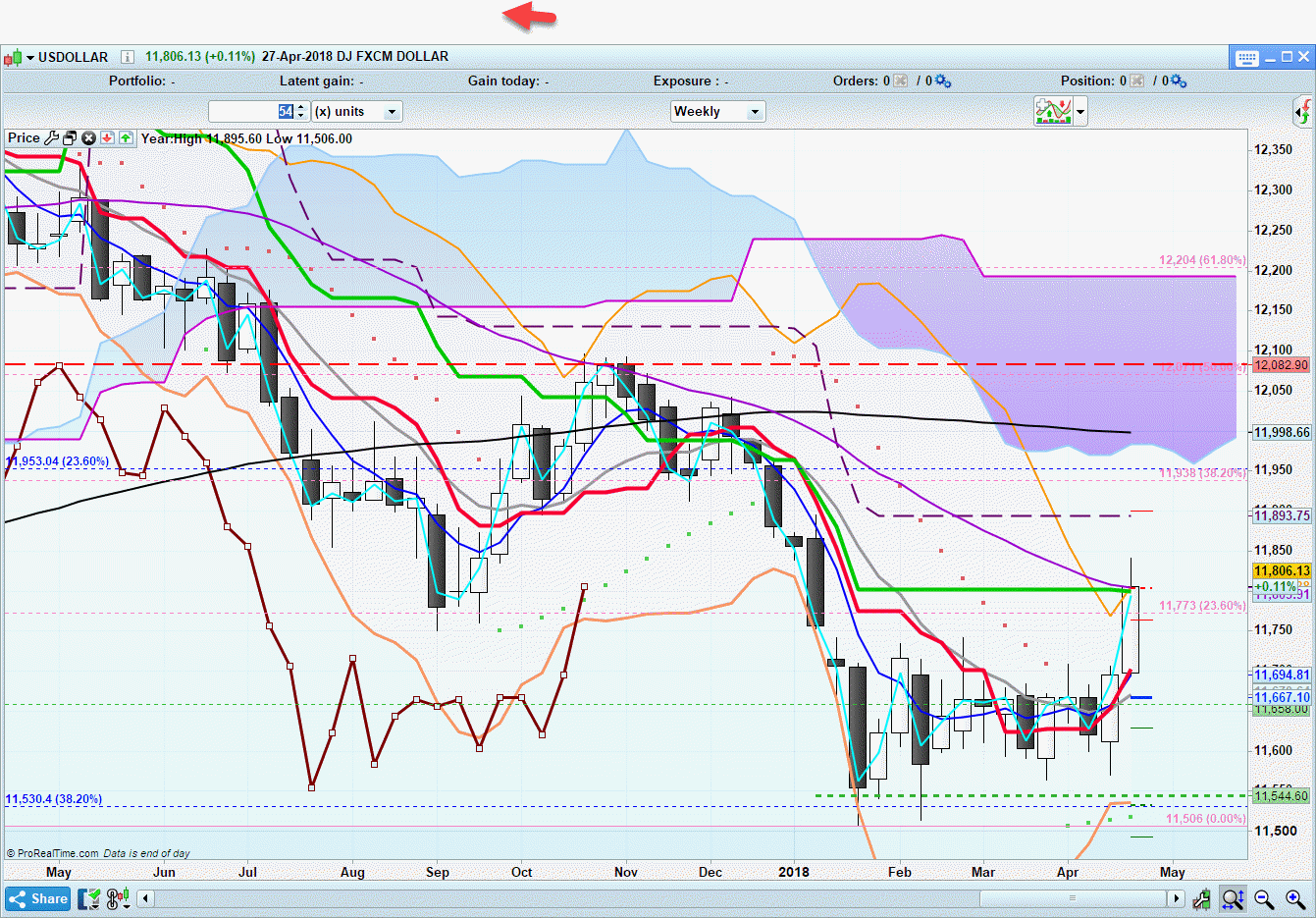Toggle the zoom axis mode magnifier
Screen dimensions: 1316x918
(x=1233, y=898)
